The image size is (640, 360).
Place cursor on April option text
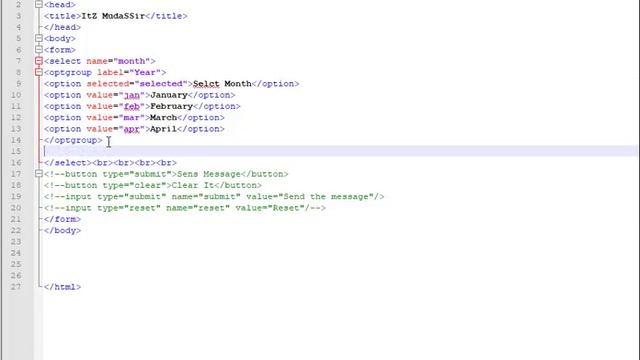(164, 129)
